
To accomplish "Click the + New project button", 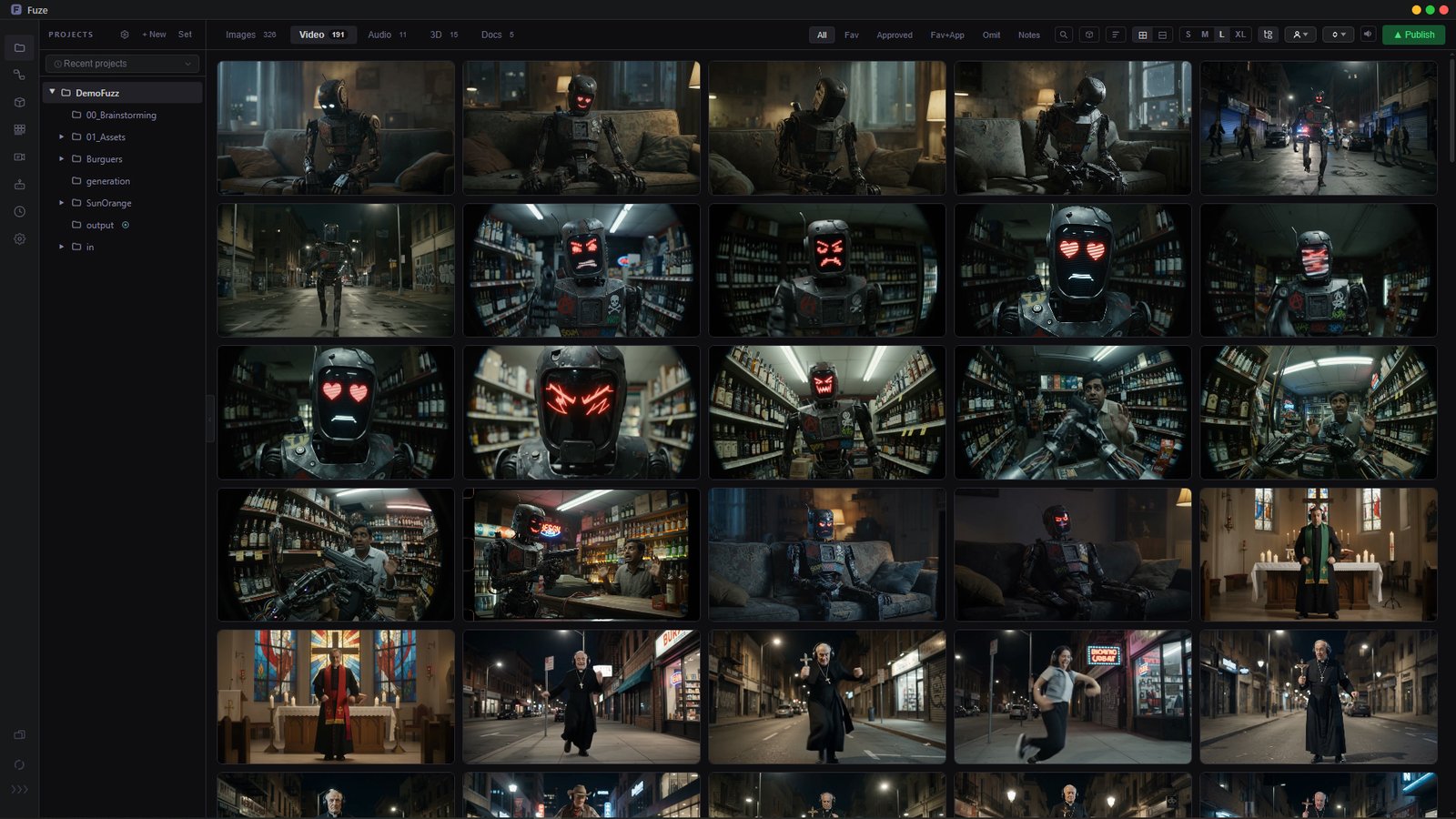I will point(154,35).
